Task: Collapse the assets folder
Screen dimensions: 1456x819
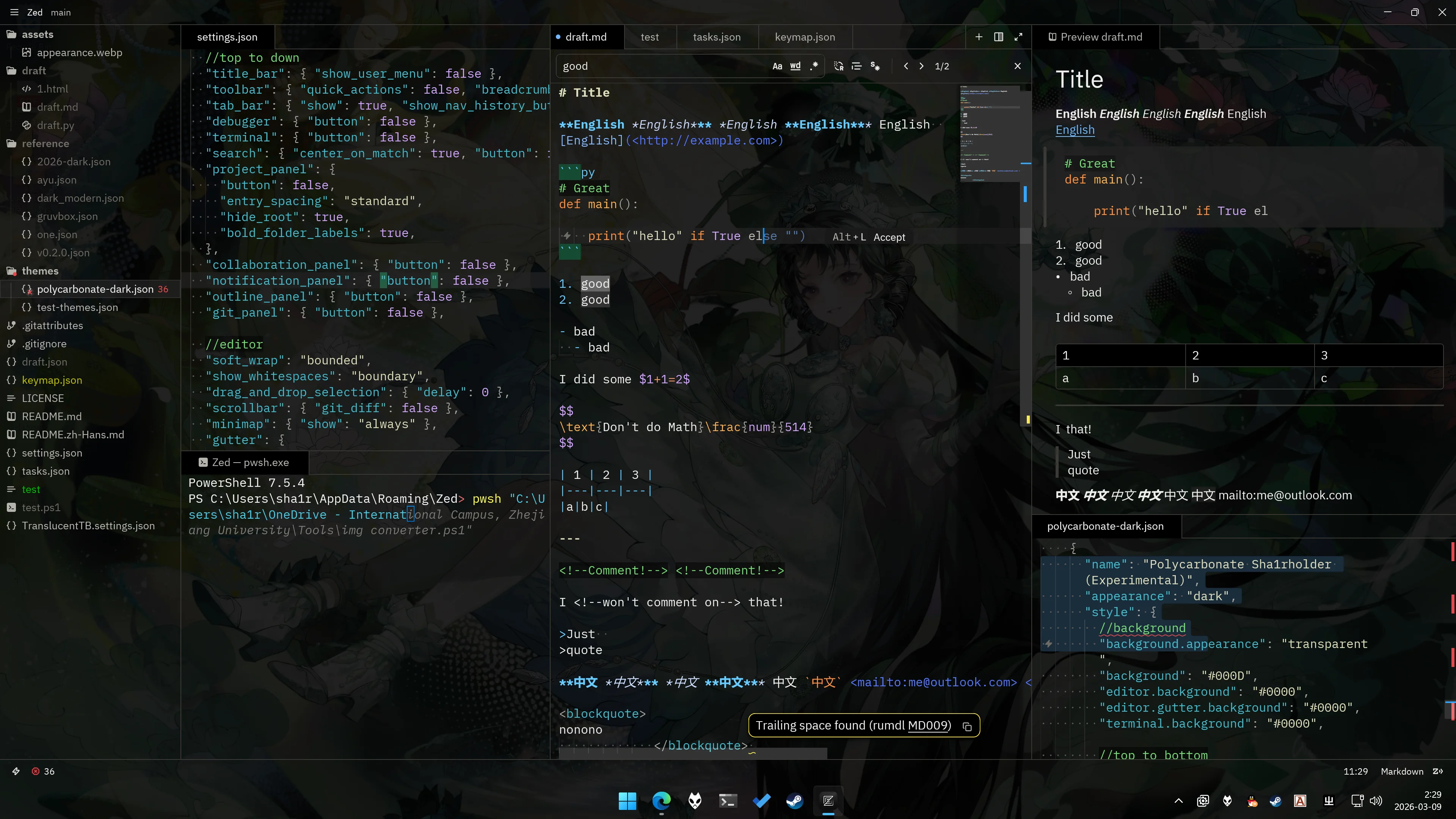Action: click(x=91, y=35)
